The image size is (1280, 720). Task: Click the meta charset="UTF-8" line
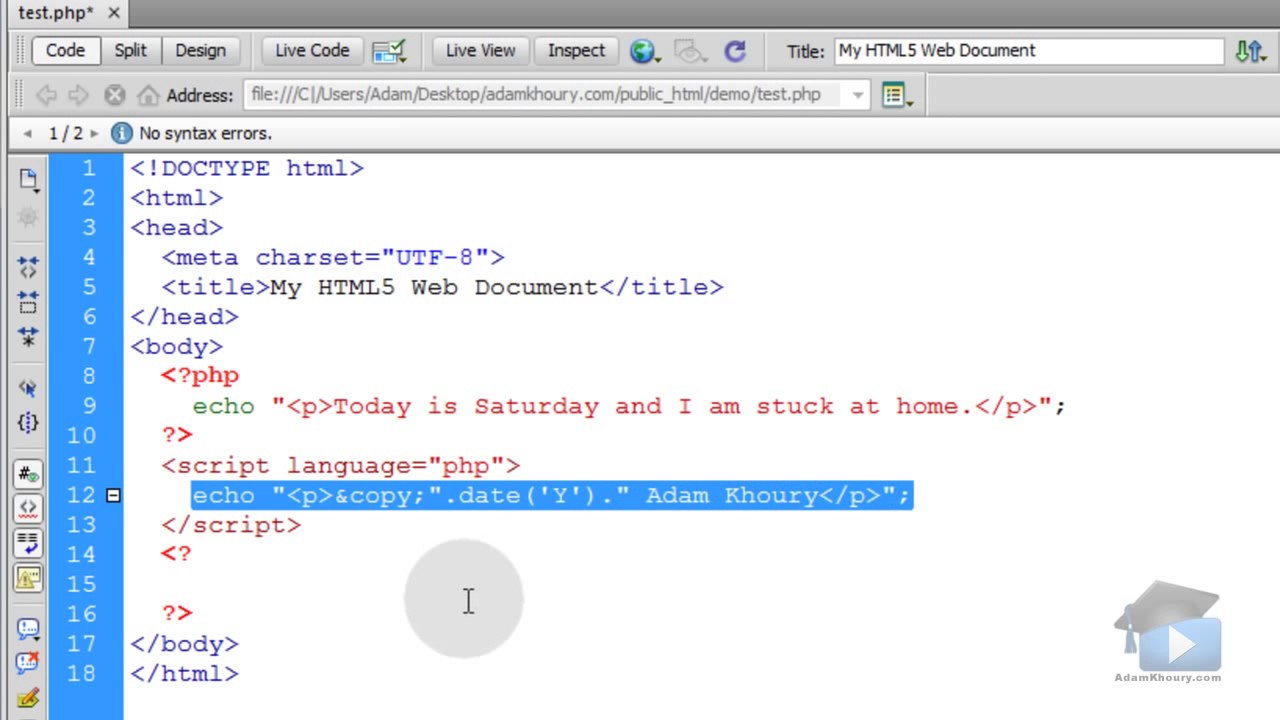[333, 257]
